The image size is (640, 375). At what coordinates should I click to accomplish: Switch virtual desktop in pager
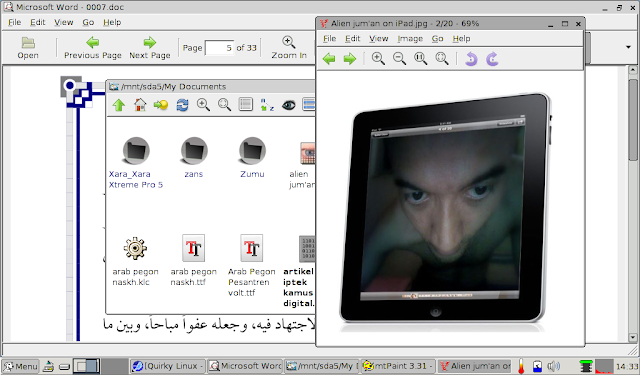point(86,366)
